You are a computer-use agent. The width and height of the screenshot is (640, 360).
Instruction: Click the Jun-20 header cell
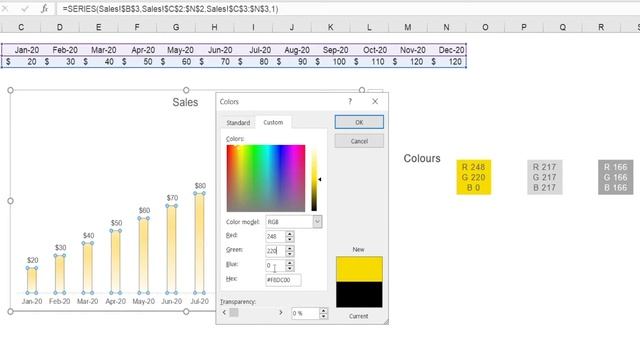pyautogui.click(x=215, y=50)
